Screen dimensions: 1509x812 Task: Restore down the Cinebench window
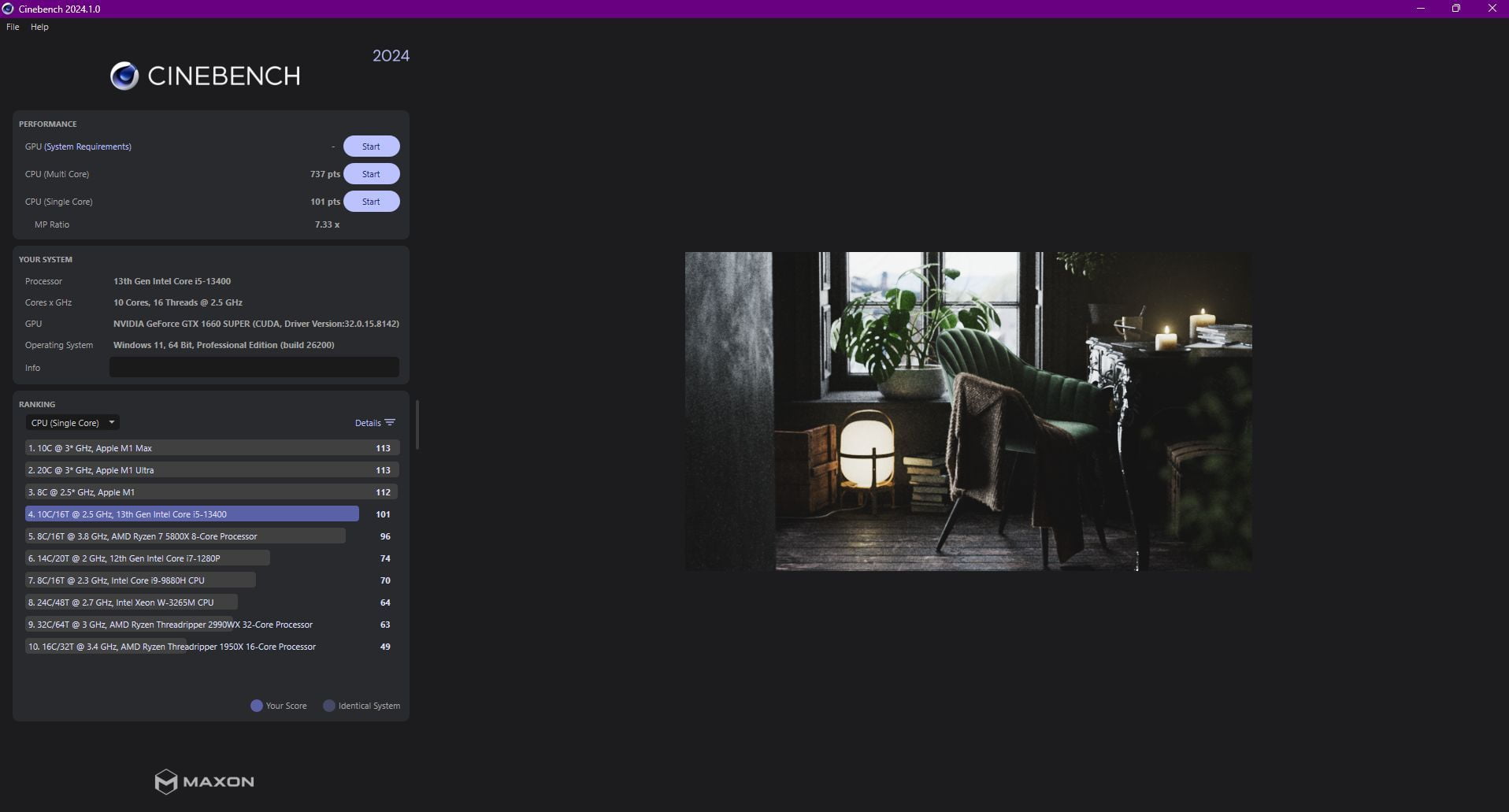click(1455, 9)
